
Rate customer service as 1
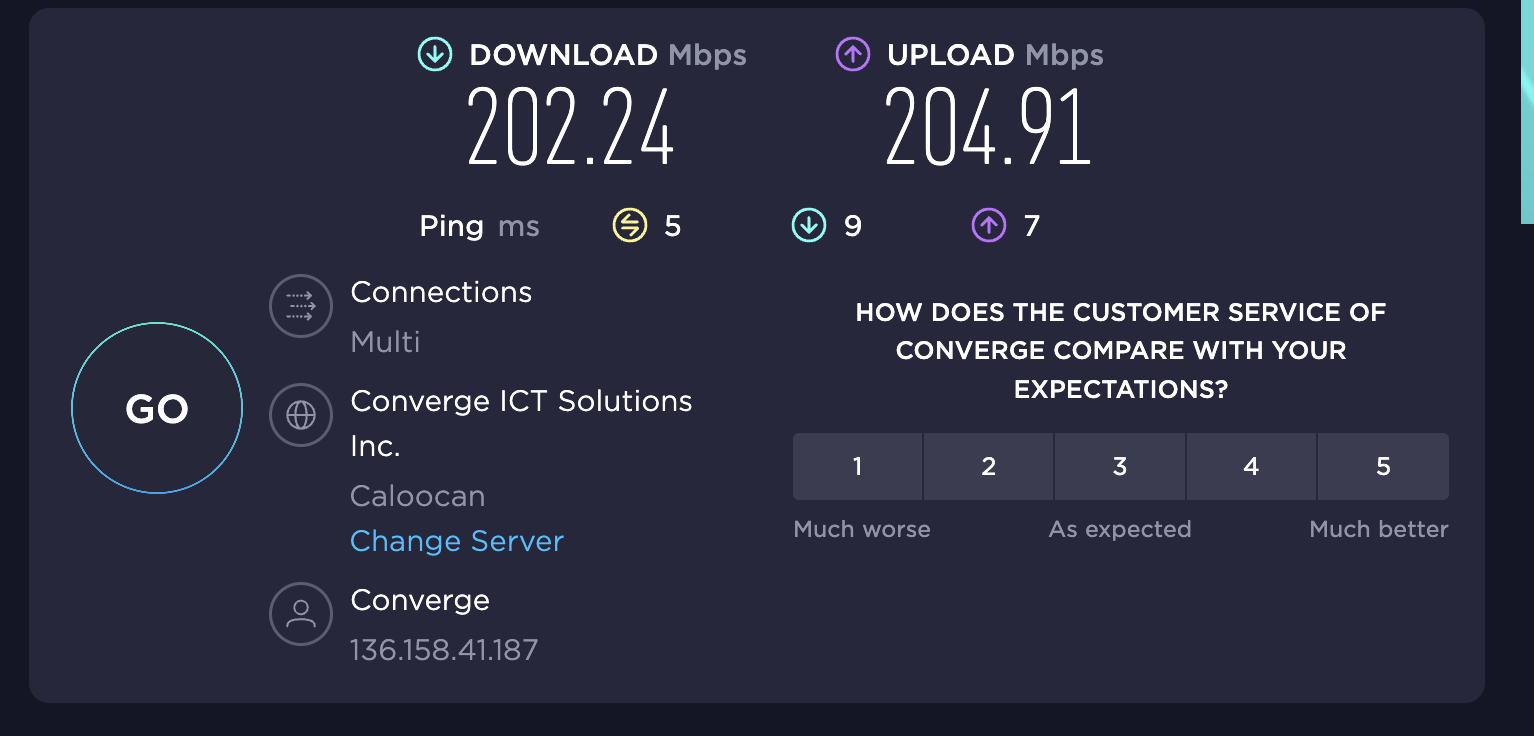857,466
